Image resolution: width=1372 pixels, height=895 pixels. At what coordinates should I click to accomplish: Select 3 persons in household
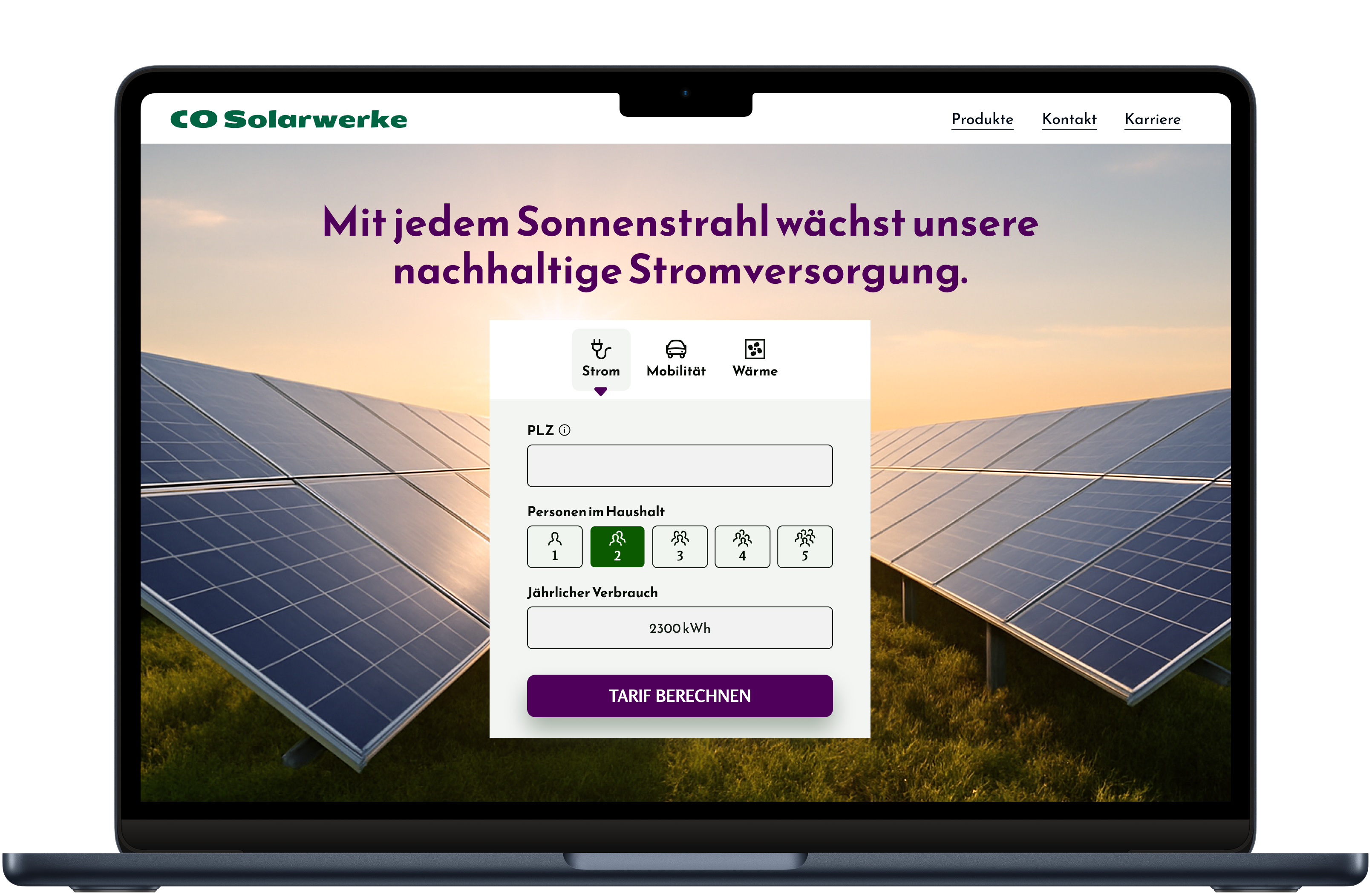(680, 547)
